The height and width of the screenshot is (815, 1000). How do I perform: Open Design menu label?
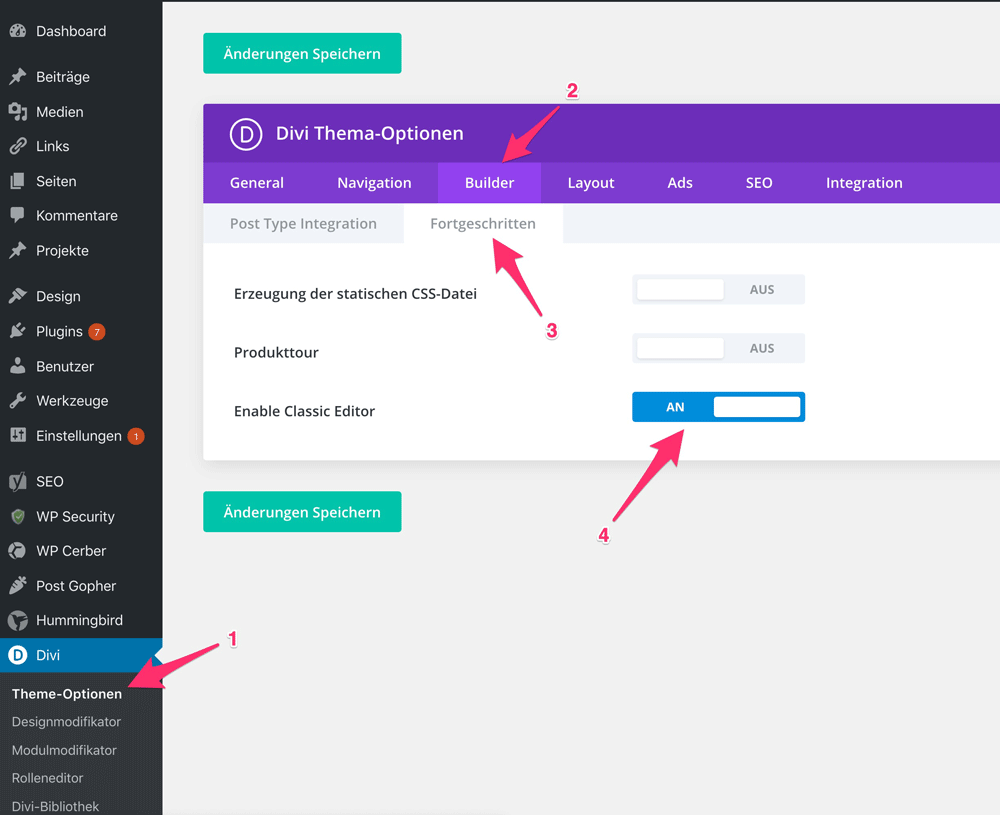[x=59, y=297]
